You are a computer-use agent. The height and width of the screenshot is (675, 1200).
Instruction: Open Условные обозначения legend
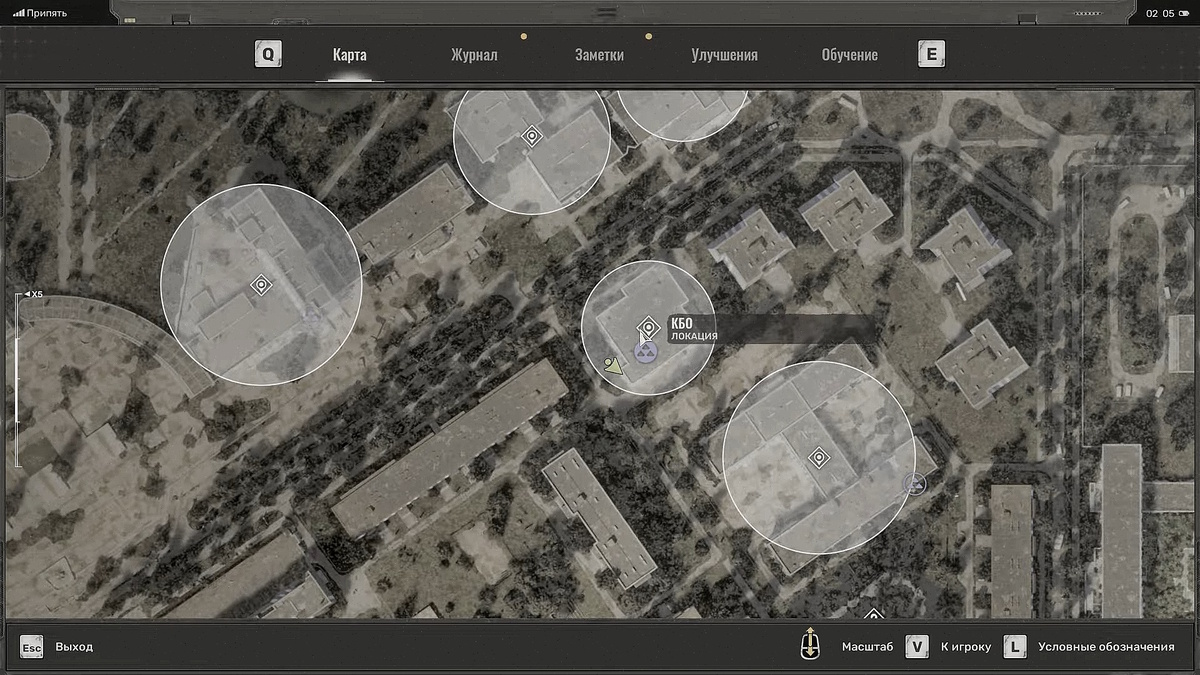[x=1106, y=647]
